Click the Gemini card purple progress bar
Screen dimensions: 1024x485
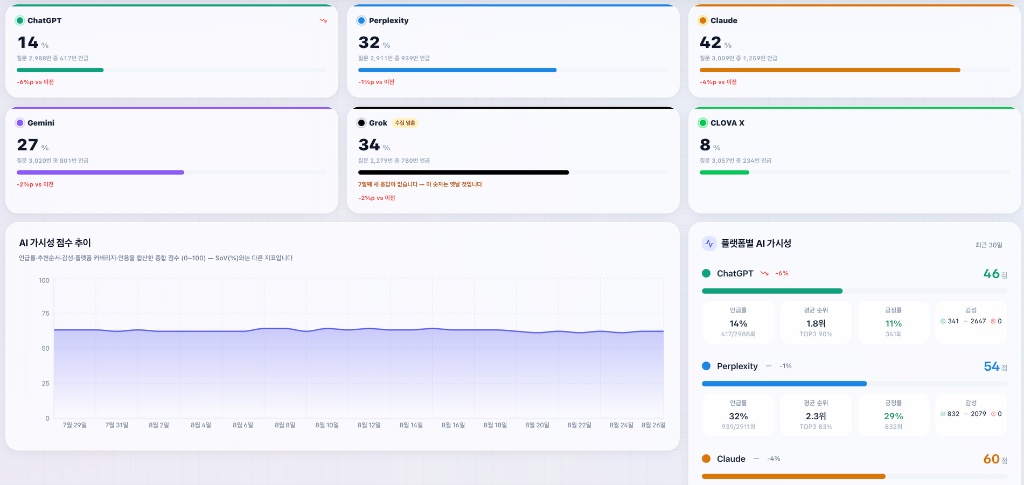100,172
